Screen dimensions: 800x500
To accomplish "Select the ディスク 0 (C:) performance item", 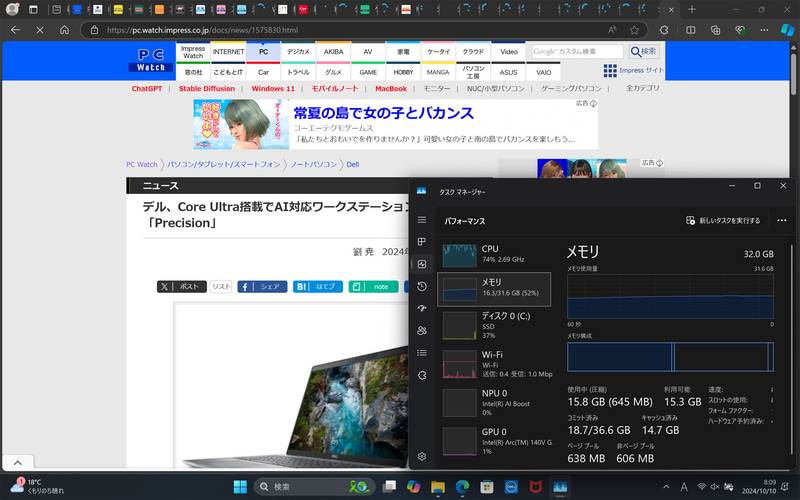I will coord(494,325).
